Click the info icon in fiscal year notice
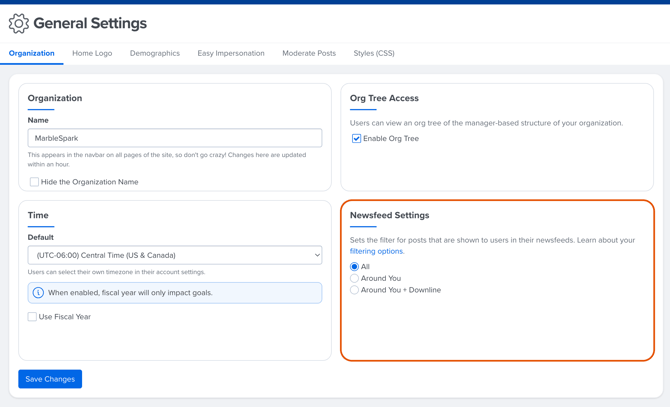Screen dimensions: 670x407 38,293
